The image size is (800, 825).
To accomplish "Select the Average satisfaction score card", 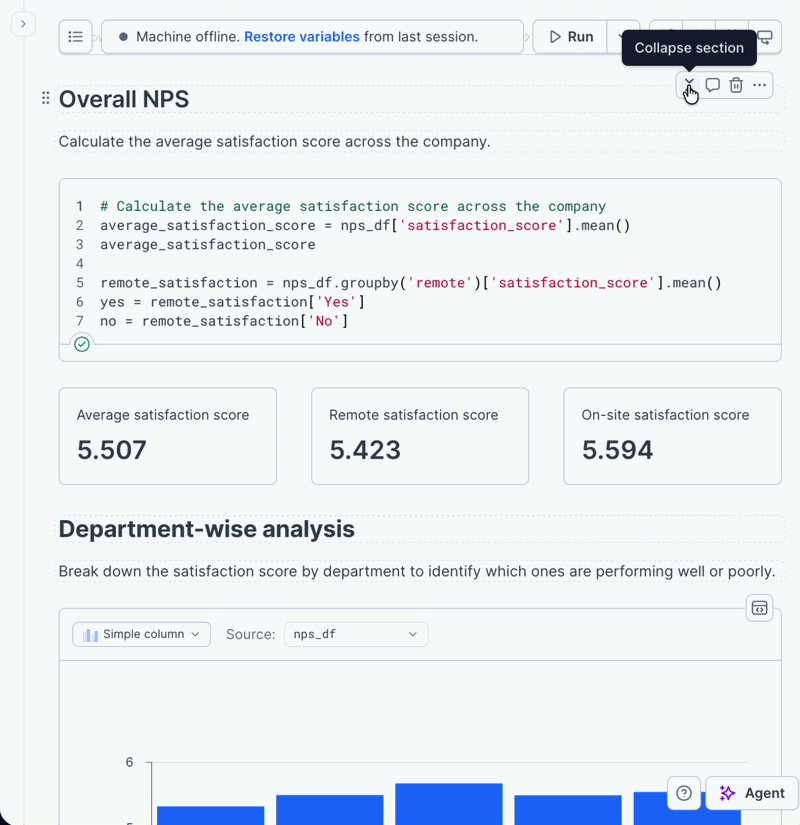I will coord(168,436).
